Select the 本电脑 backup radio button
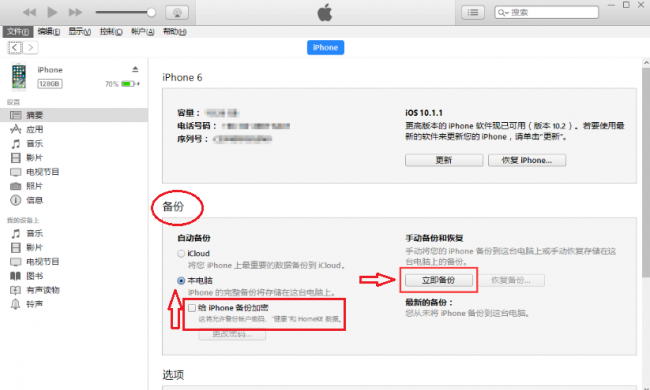Screen dimensions: 650x390 181,281
